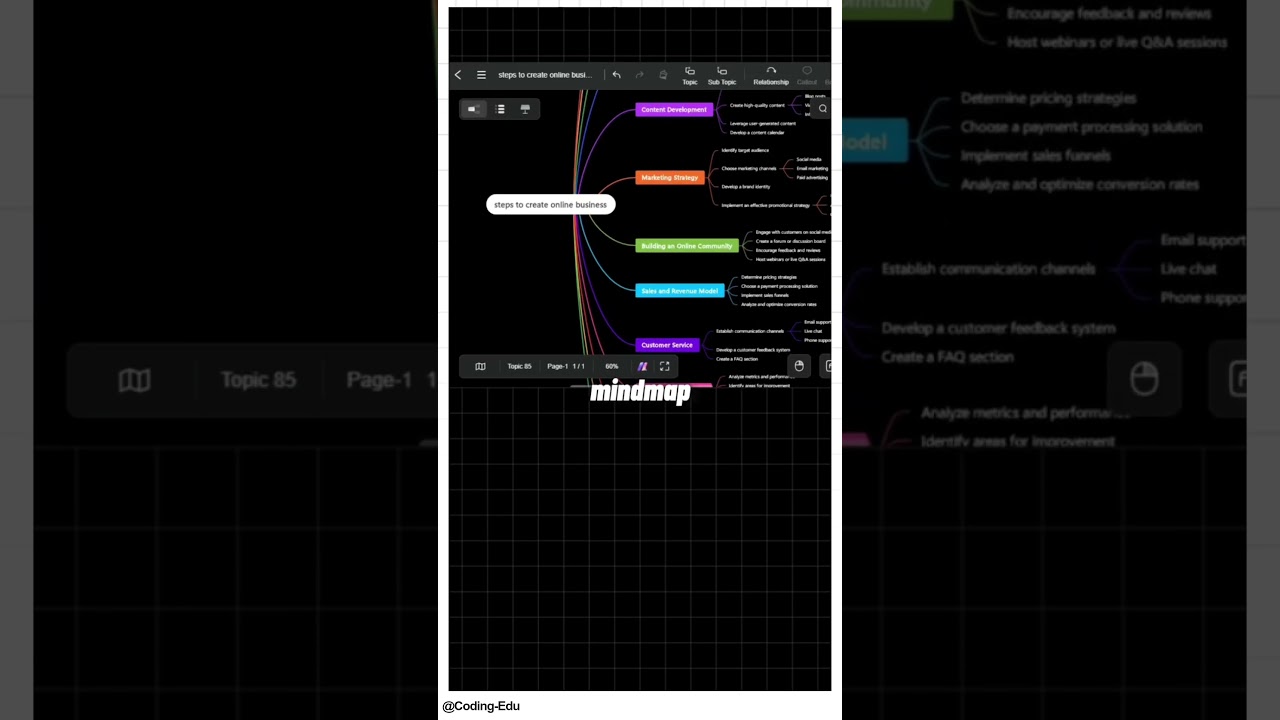Select the 'Social media' leaf node
The image size is (1280, 720).
[x=809, y=159]
